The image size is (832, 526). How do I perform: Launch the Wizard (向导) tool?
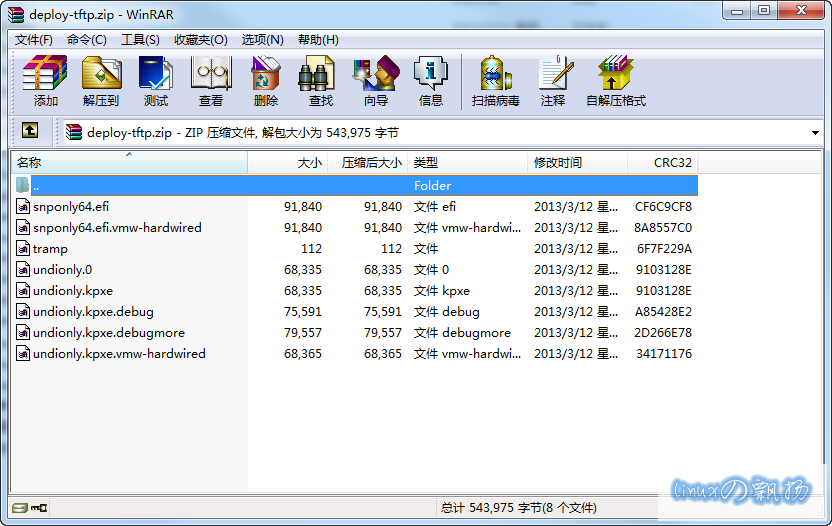click(376, 81)
